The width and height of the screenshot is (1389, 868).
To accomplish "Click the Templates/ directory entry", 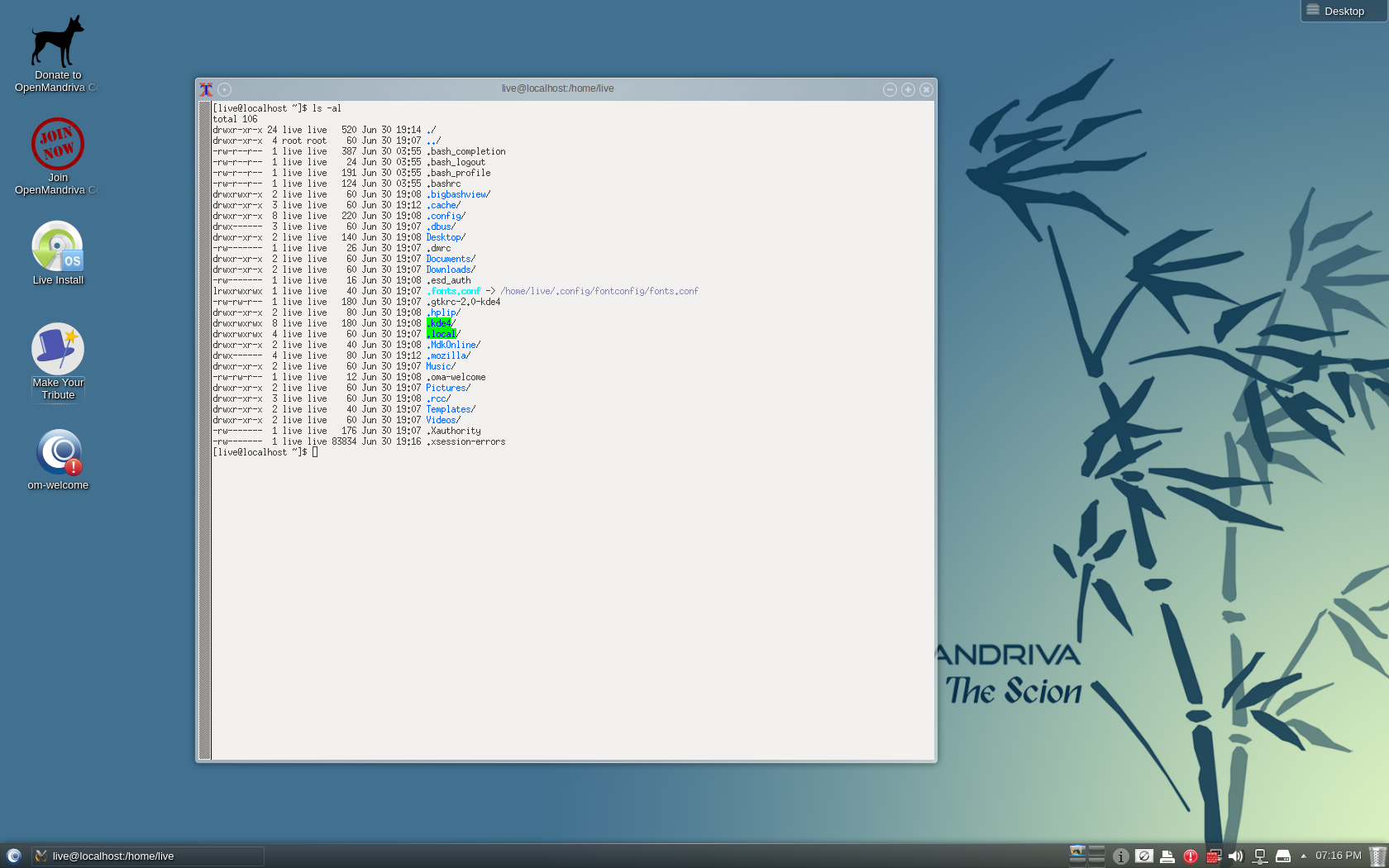I will [x=451, y=409].
